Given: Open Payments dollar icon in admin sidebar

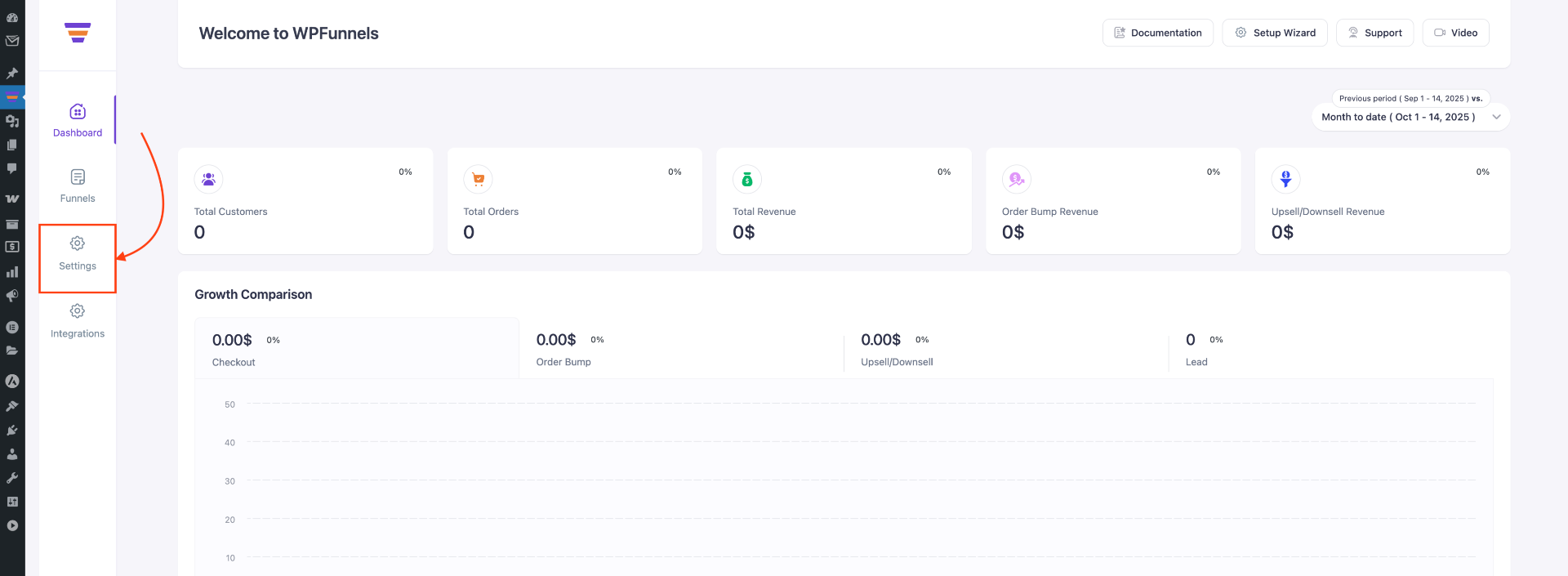Looking at the screenshot, I should [12, 247].
